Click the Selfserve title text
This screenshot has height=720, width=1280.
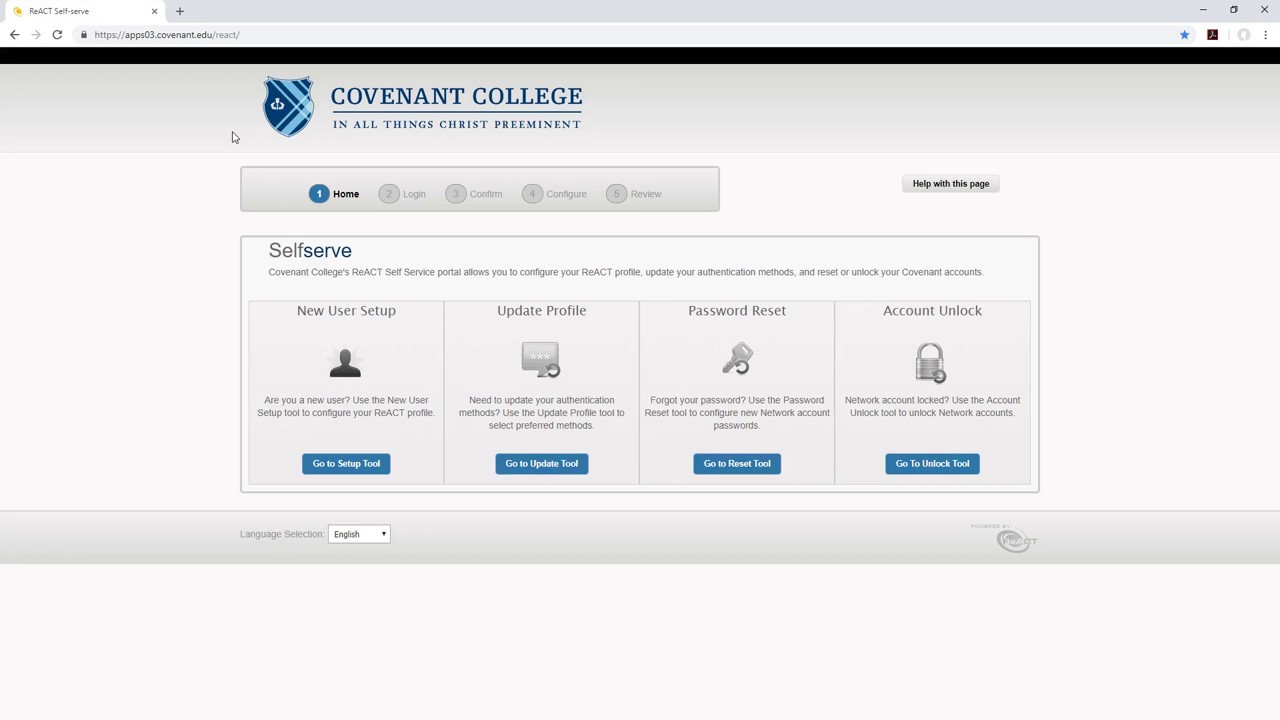pos(310,251)
